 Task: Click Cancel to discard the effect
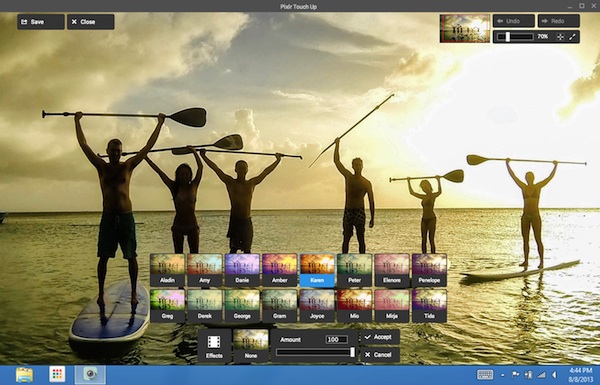(x=380, y=355)
